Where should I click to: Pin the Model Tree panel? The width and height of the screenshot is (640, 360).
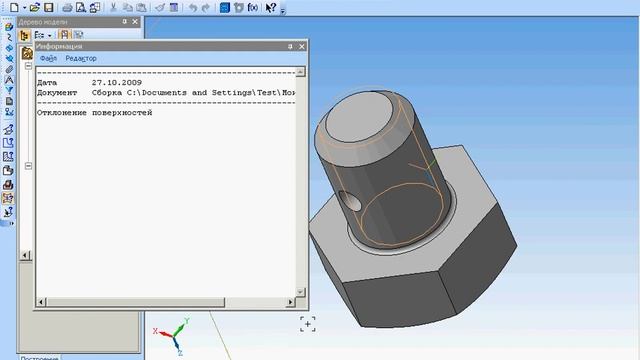click(x=124, y=22)
